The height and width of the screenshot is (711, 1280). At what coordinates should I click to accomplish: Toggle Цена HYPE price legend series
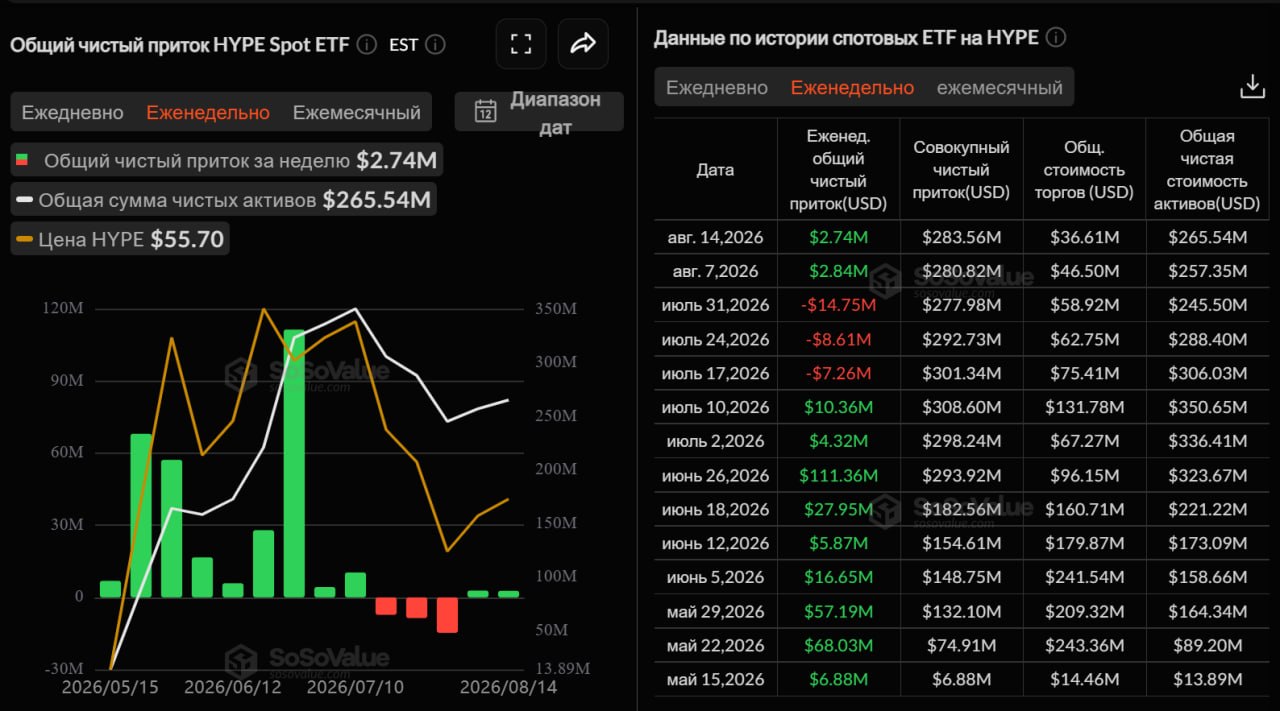[x=121, y=238]
